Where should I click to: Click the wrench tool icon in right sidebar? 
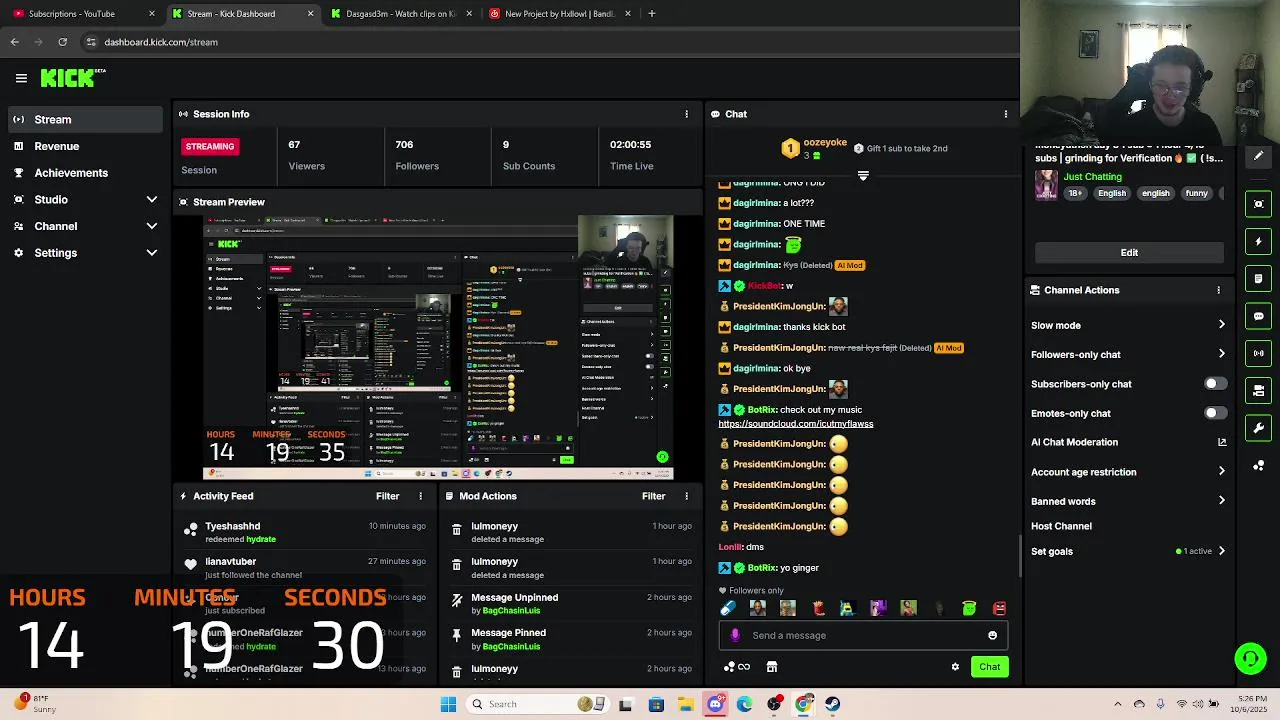click(1258, 428)
